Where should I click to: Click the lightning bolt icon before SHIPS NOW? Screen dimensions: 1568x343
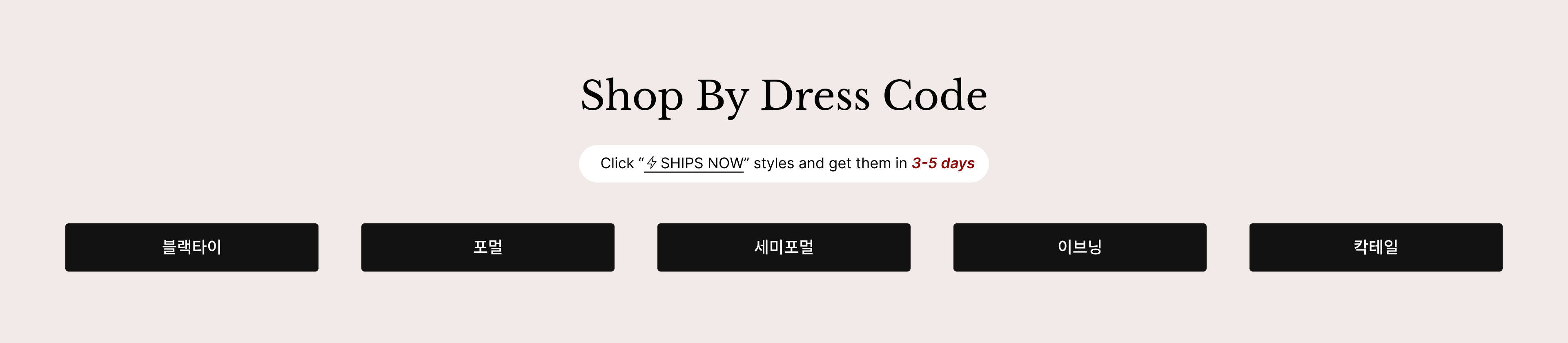651,163
